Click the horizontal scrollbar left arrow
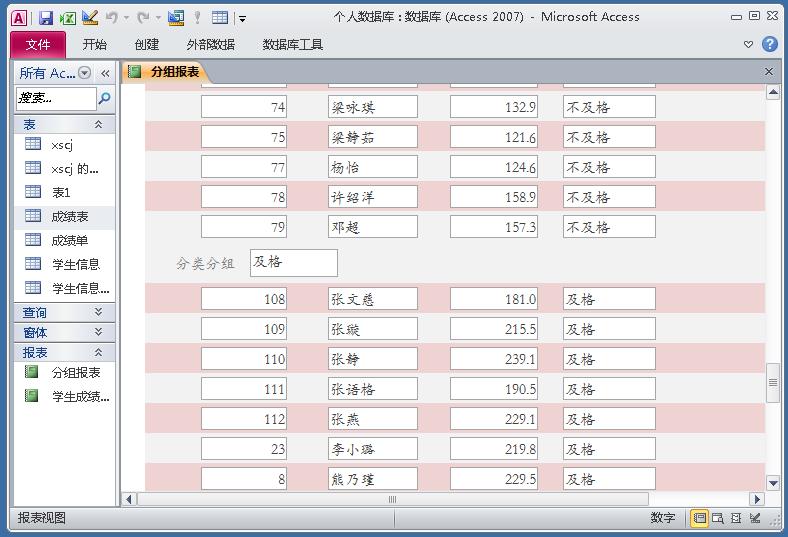The image size is (788, 537). [129, 499]
